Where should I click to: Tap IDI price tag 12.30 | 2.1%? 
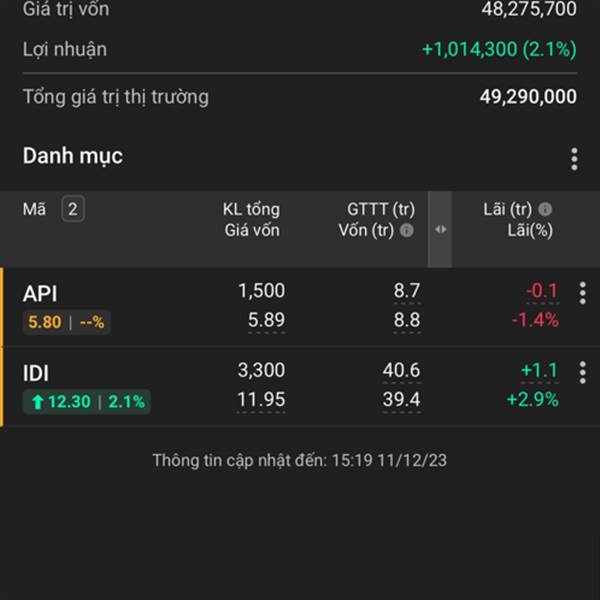(86, 402)
